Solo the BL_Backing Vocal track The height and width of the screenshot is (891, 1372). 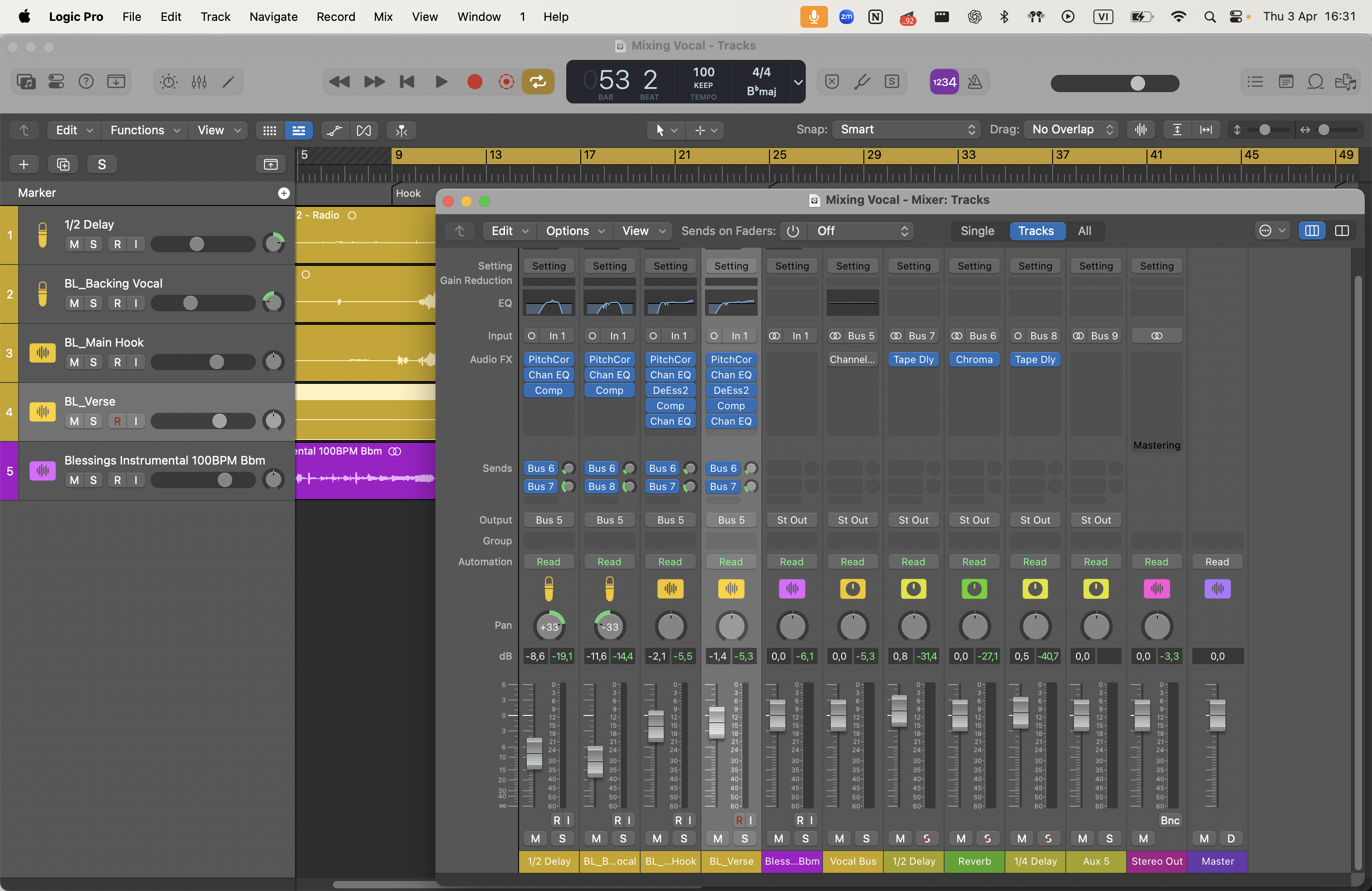pos(93,303)
